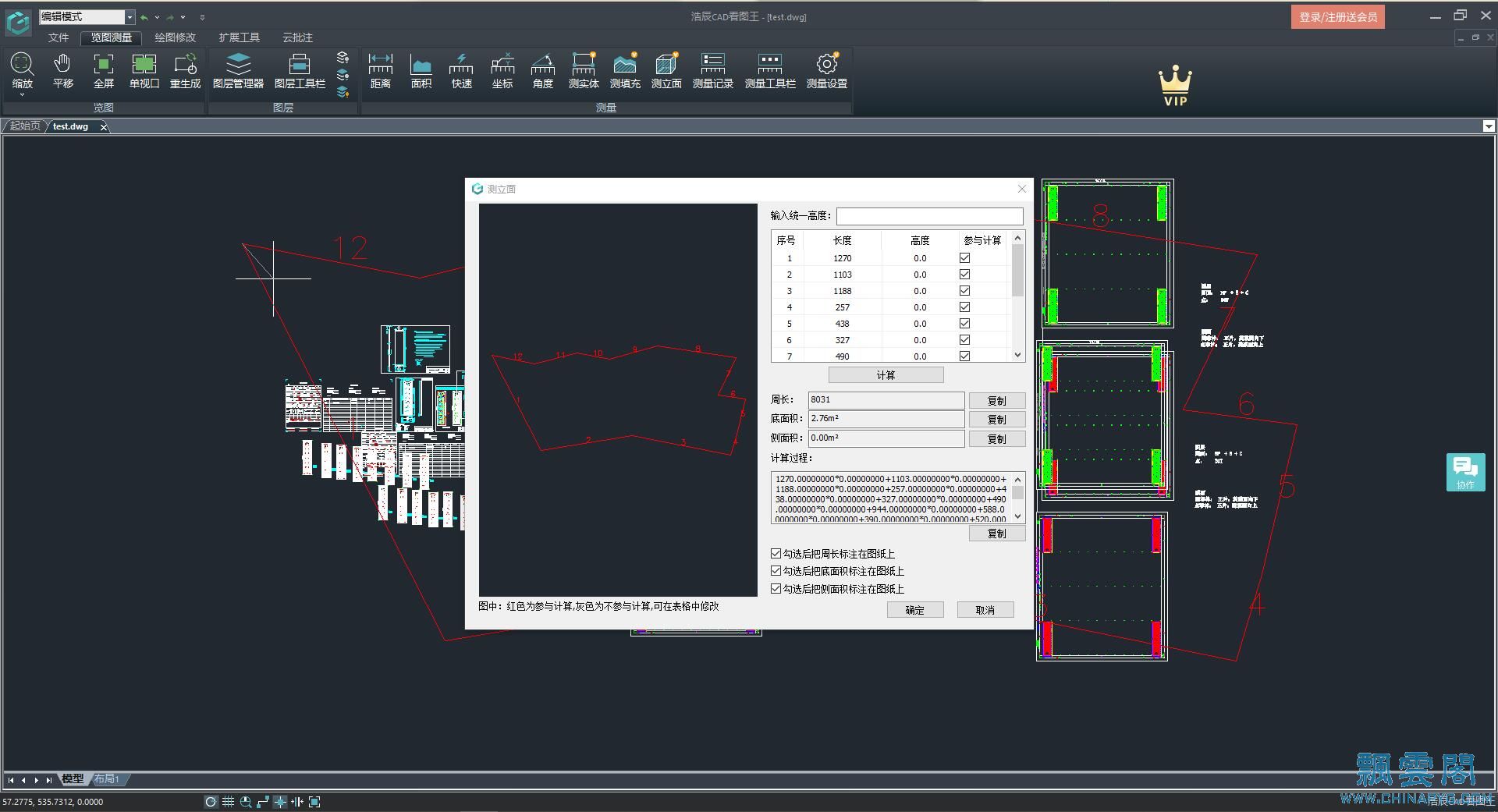This screenshot has width=1498, height=812.
Task: Select the 测实体 entity measure tool
Action: pos(584,69)
